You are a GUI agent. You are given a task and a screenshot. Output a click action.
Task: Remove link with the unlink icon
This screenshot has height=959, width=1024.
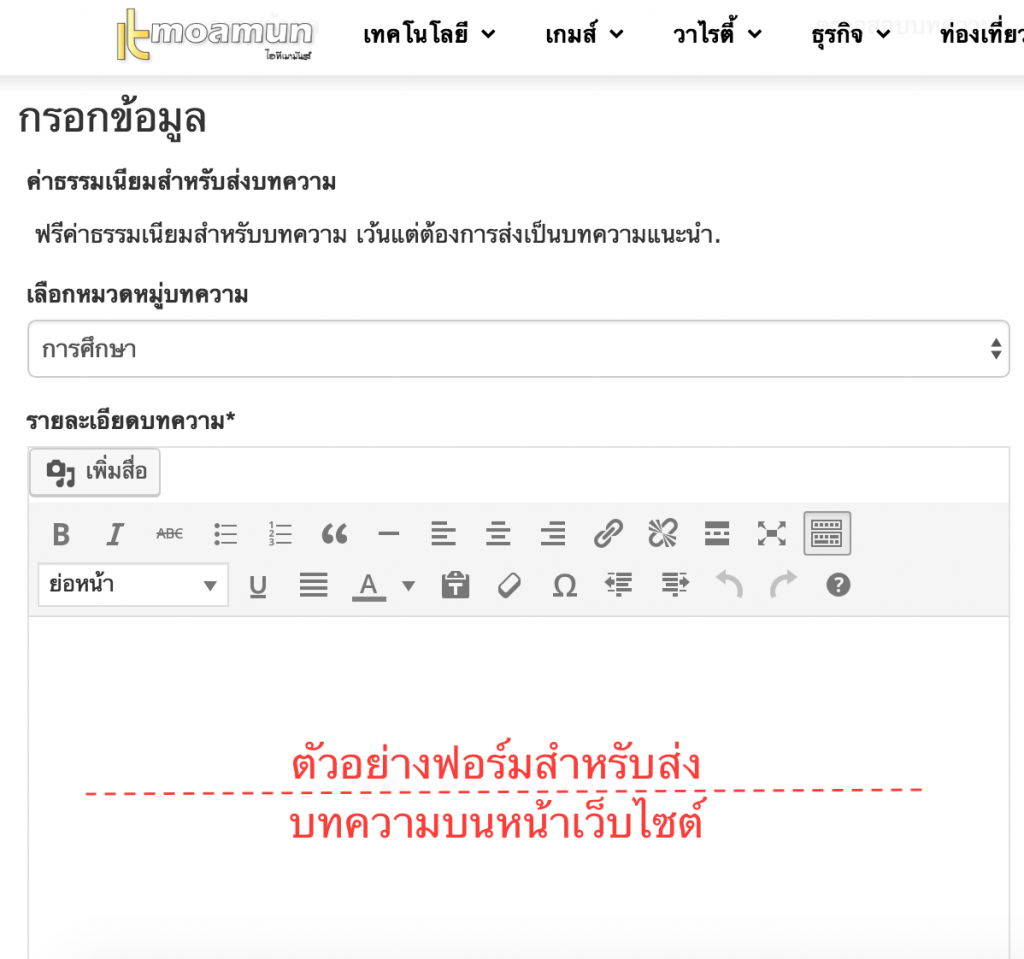tap(662, 534)
